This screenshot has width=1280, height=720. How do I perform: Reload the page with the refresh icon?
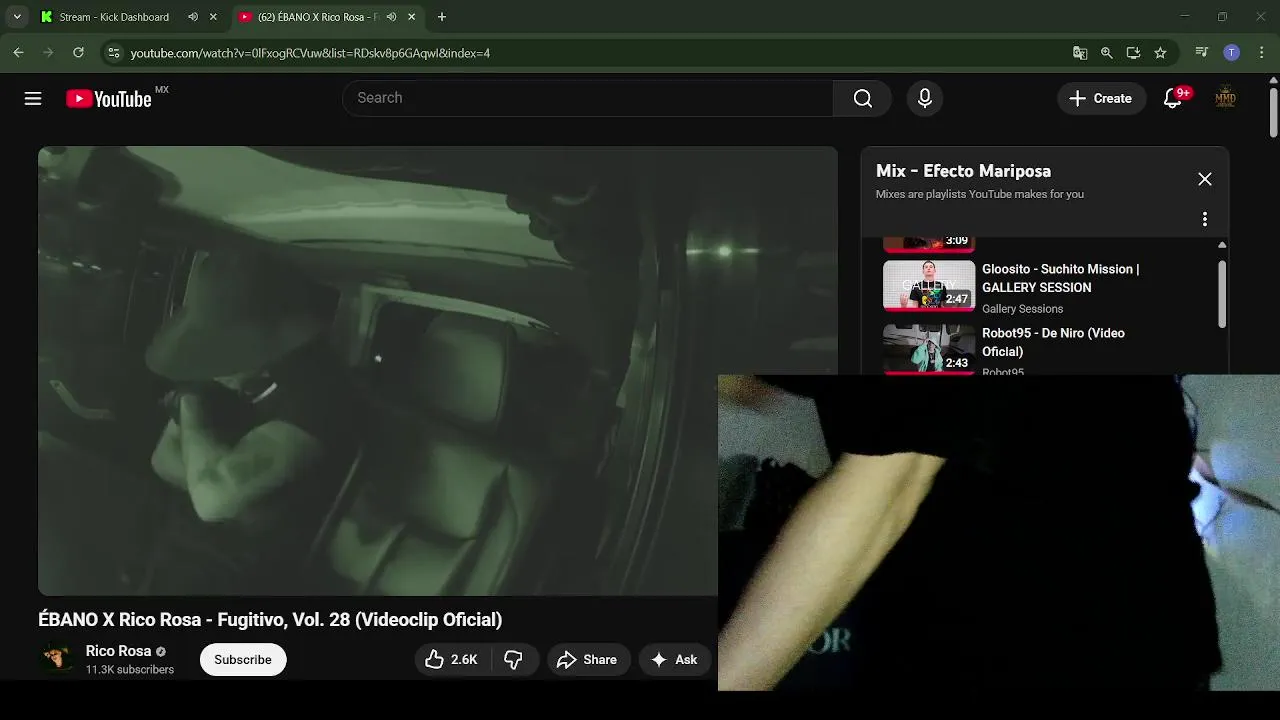[78, 53]
